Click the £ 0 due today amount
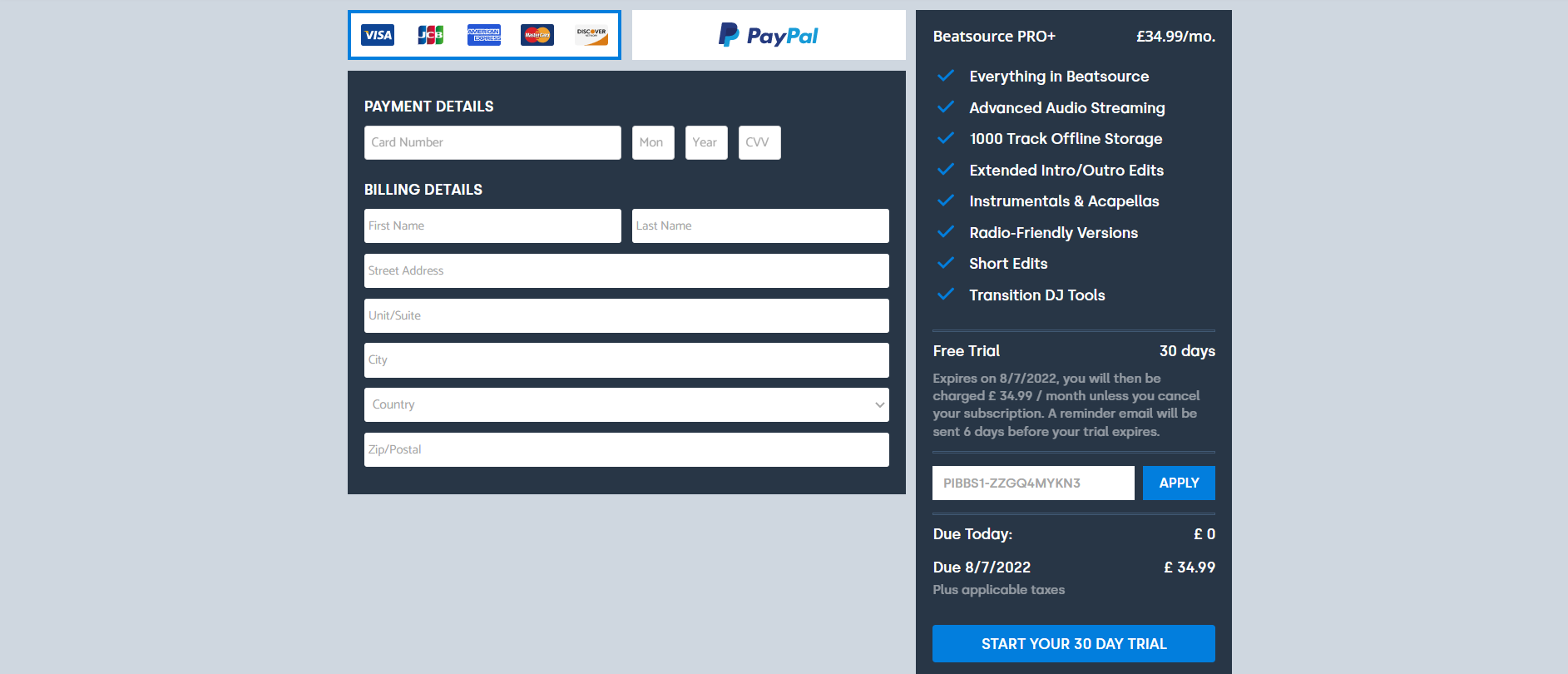This screenshot has height=674, width=1568. tap(1204, 534)
